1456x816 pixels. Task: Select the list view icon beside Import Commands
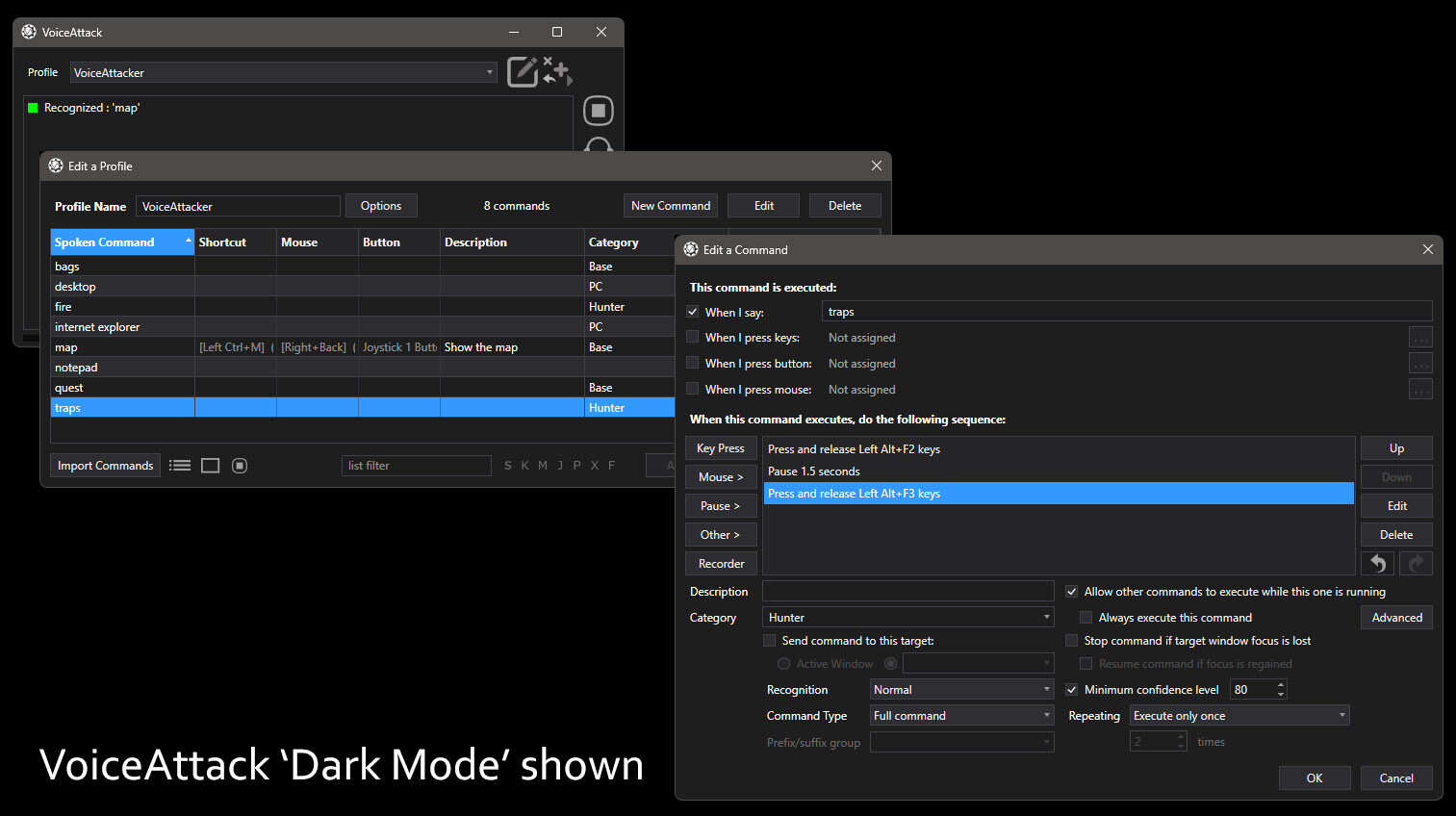[180, 465]
